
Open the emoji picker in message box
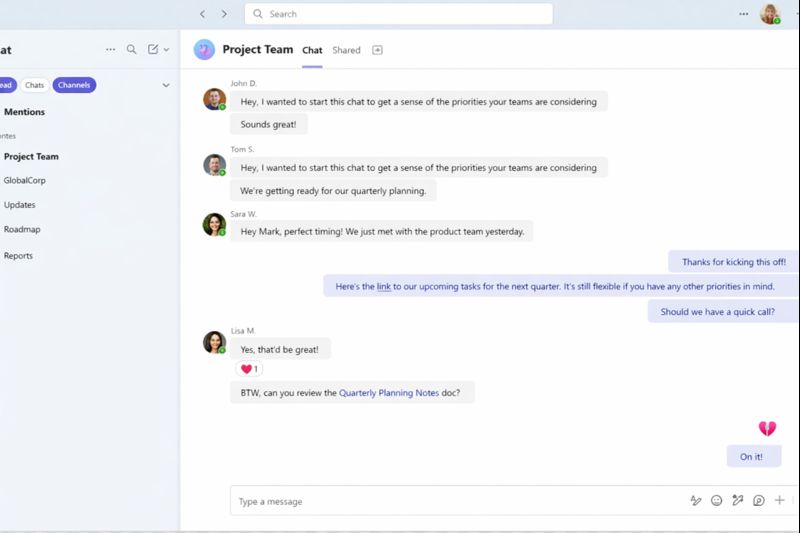(x=717, y=501)
